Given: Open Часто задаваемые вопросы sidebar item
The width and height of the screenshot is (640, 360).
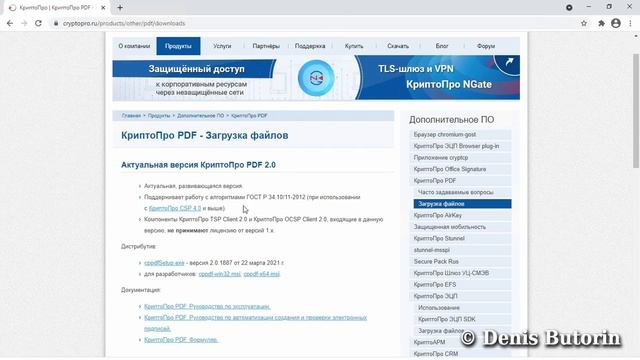Looking at the screenshot, I should click(x=462, y=192).
